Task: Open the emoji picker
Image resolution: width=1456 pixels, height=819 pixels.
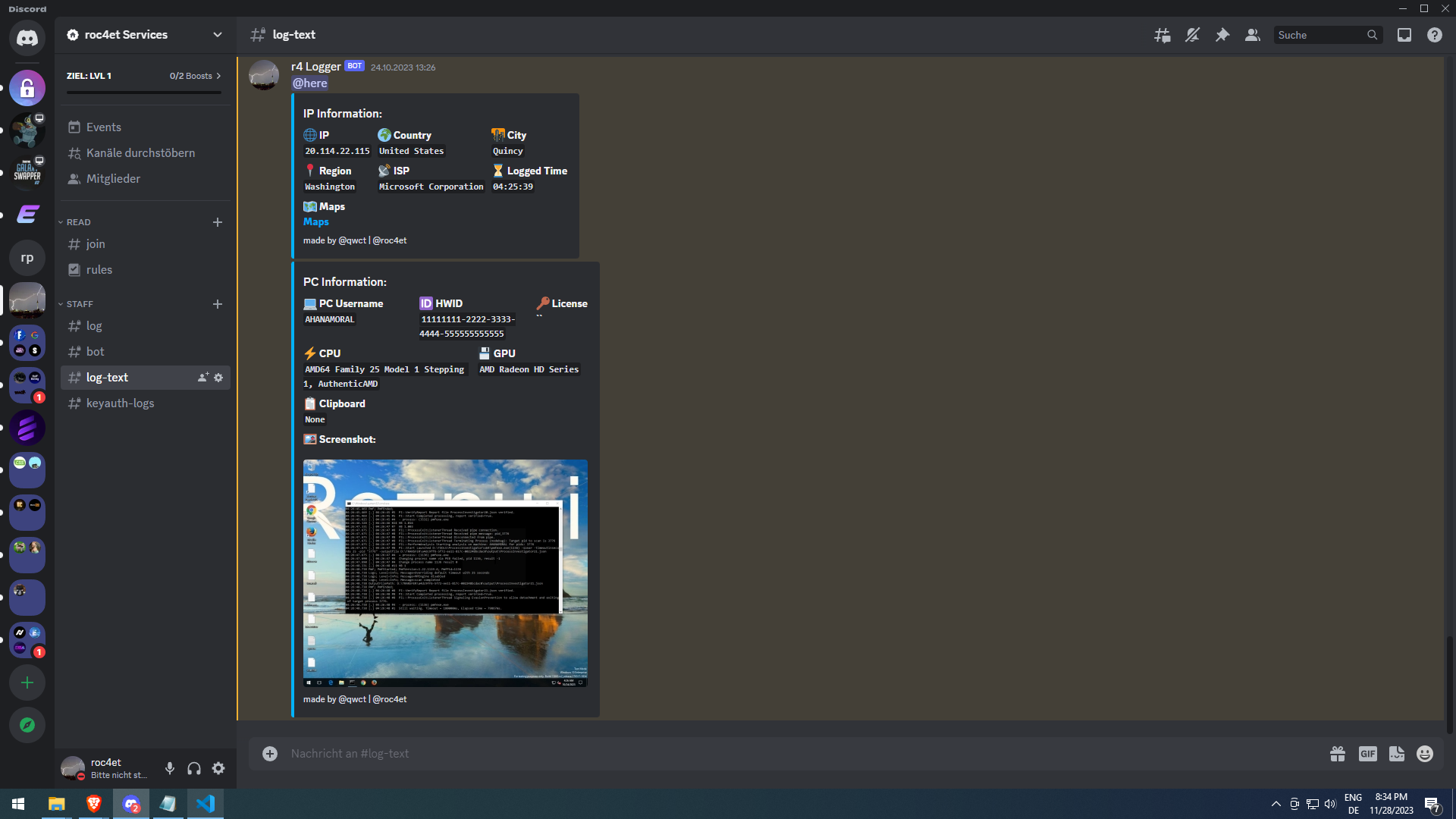Action: pyautogui.click(x=1425, y=753)
